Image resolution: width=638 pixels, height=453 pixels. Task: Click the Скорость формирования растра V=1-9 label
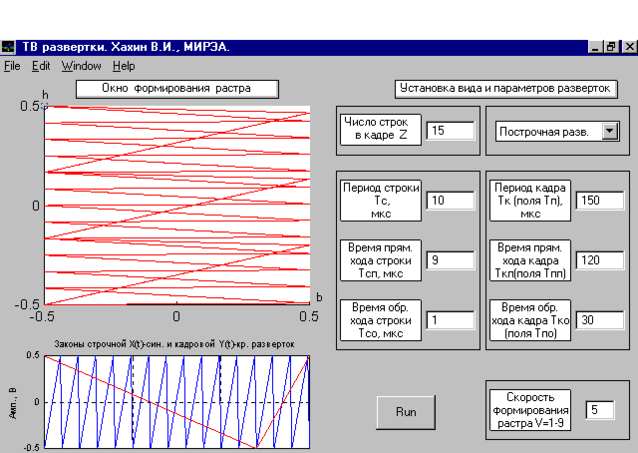click(x=530, y=410)
